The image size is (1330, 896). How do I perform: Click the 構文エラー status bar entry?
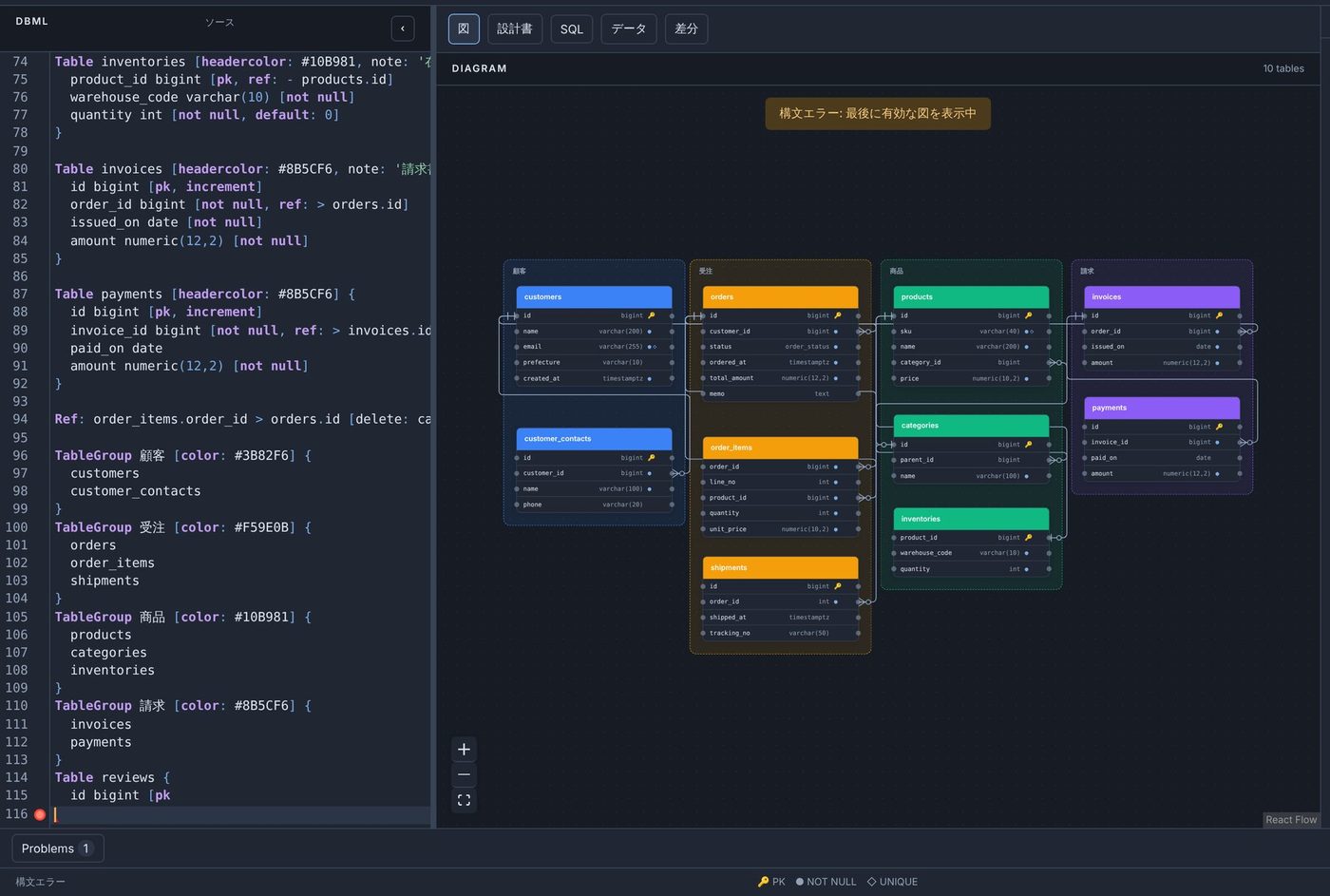pyautogui.click(x=40, y=882)
